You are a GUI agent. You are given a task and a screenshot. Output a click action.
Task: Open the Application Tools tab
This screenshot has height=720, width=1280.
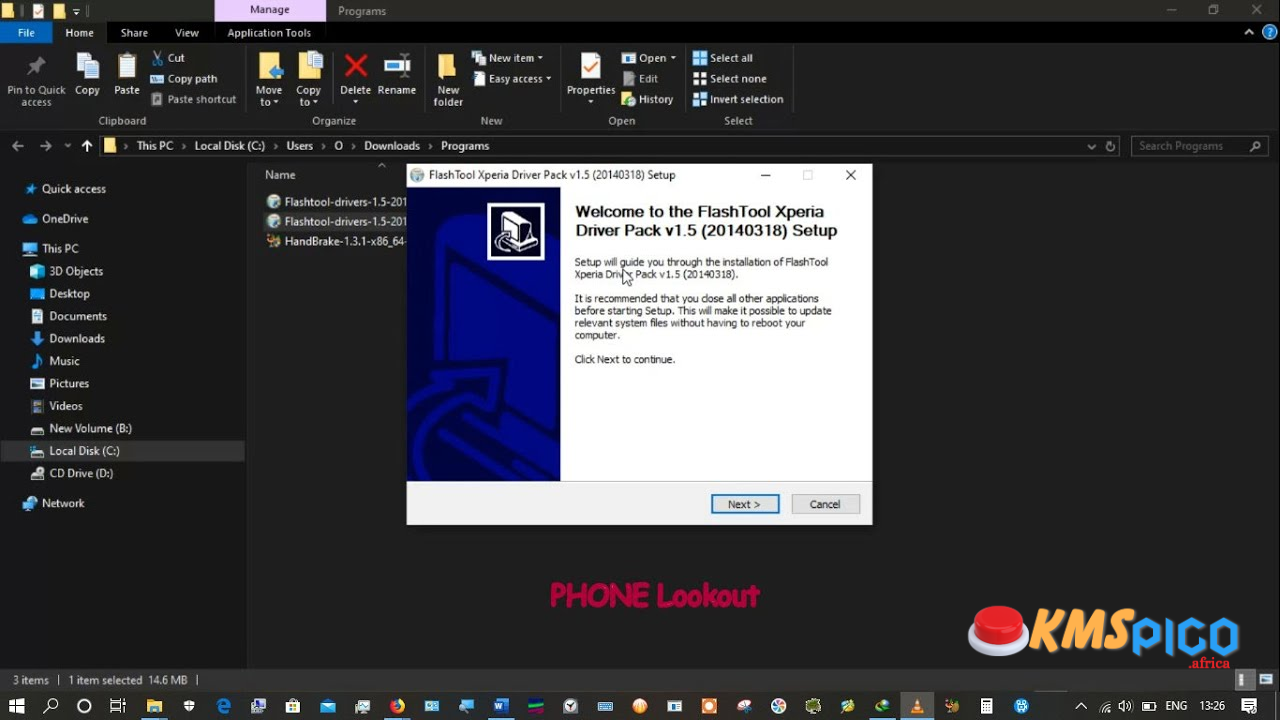(269, 32)
